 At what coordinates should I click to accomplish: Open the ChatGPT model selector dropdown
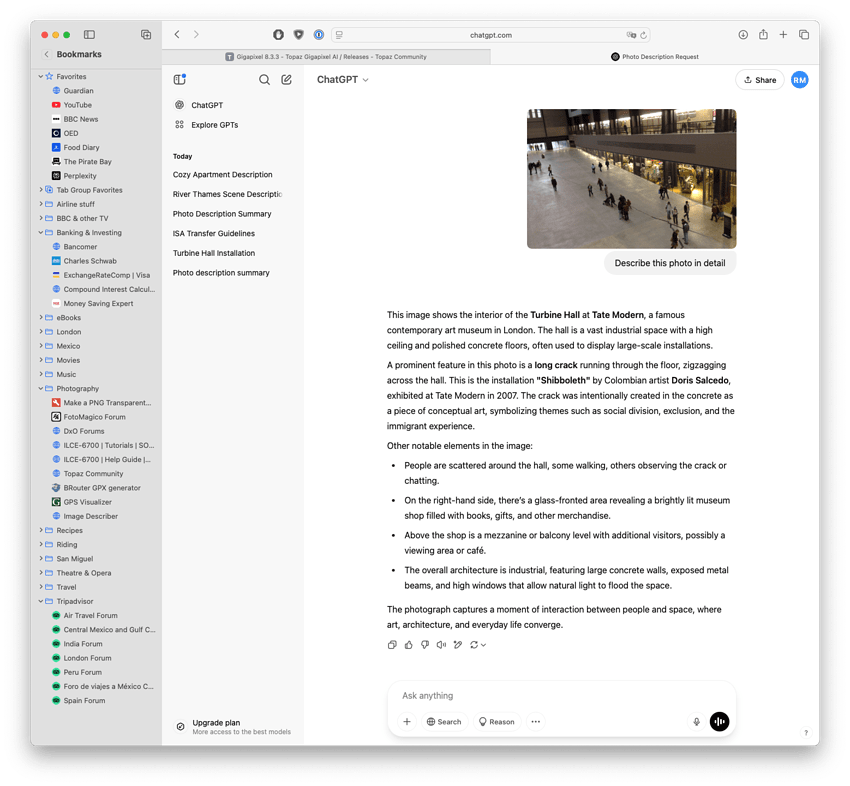click(x=343, y=80)
